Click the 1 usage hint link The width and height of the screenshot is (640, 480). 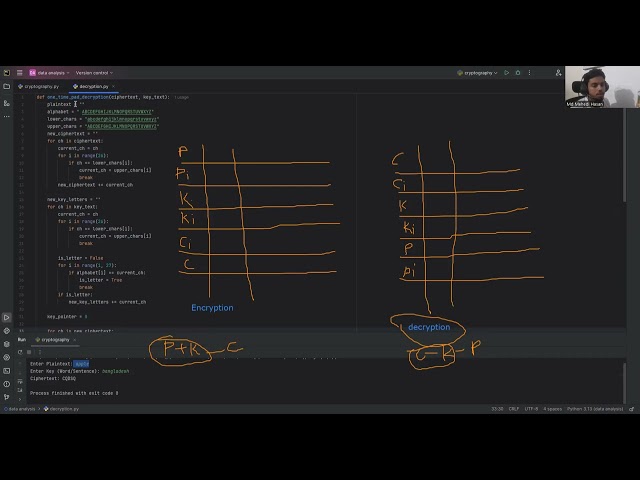pyautogui.click(x=182, y=97)
